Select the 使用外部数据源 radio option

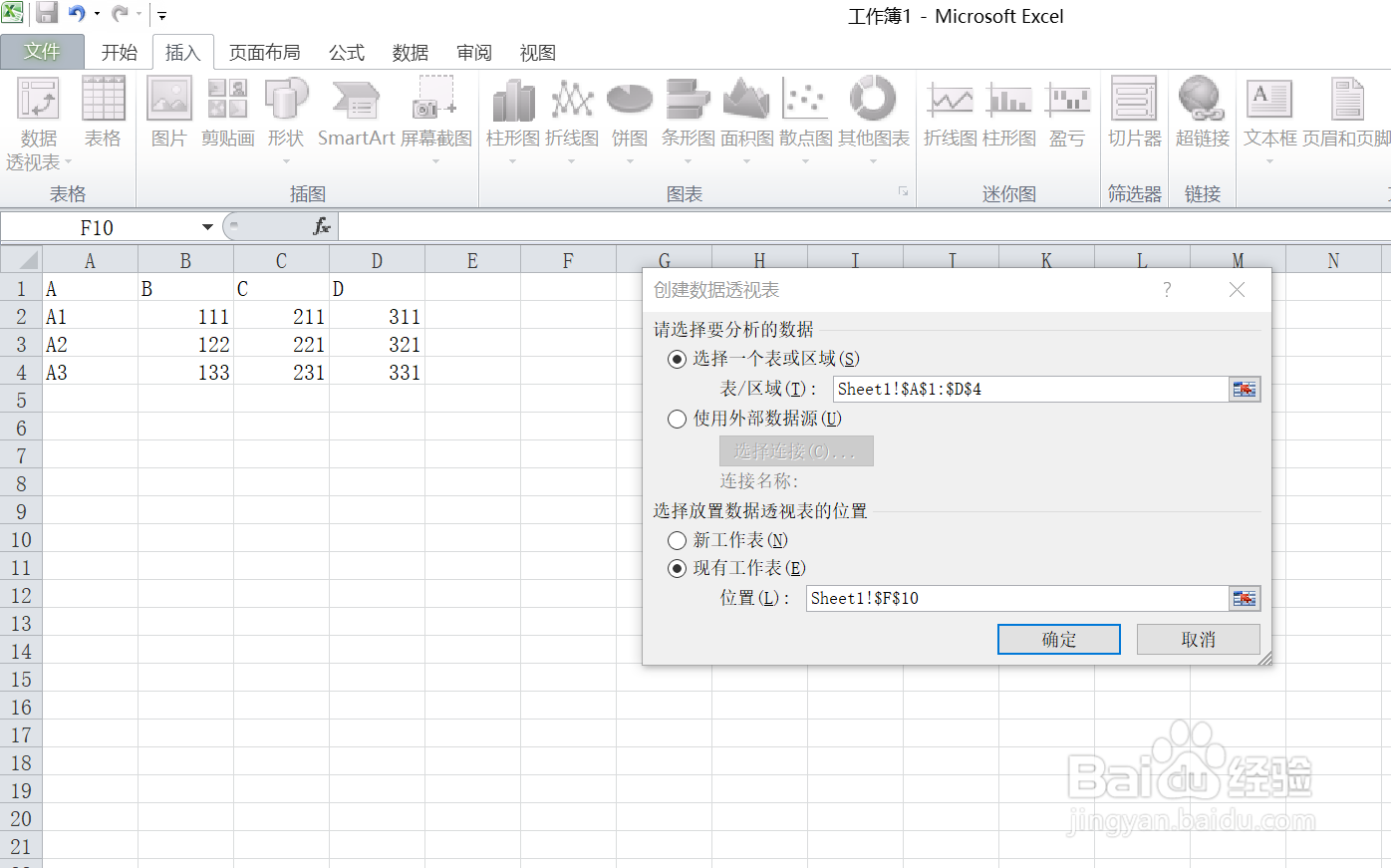click(x=677, y=419)
